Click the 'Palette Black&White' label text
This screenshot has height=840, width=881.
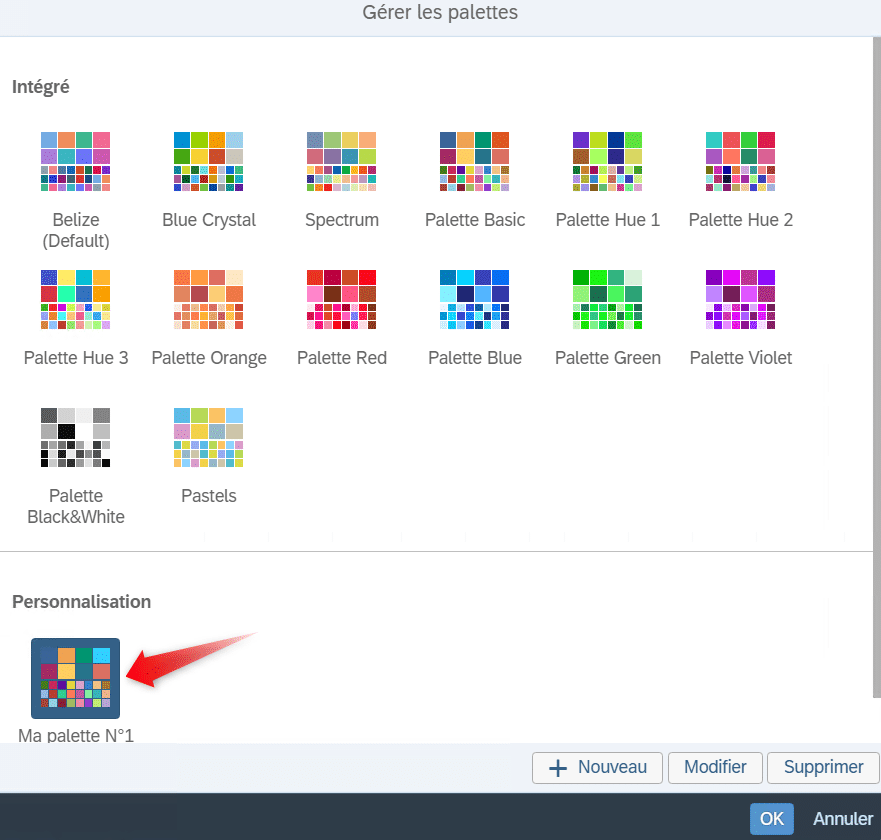click(76, 506)
